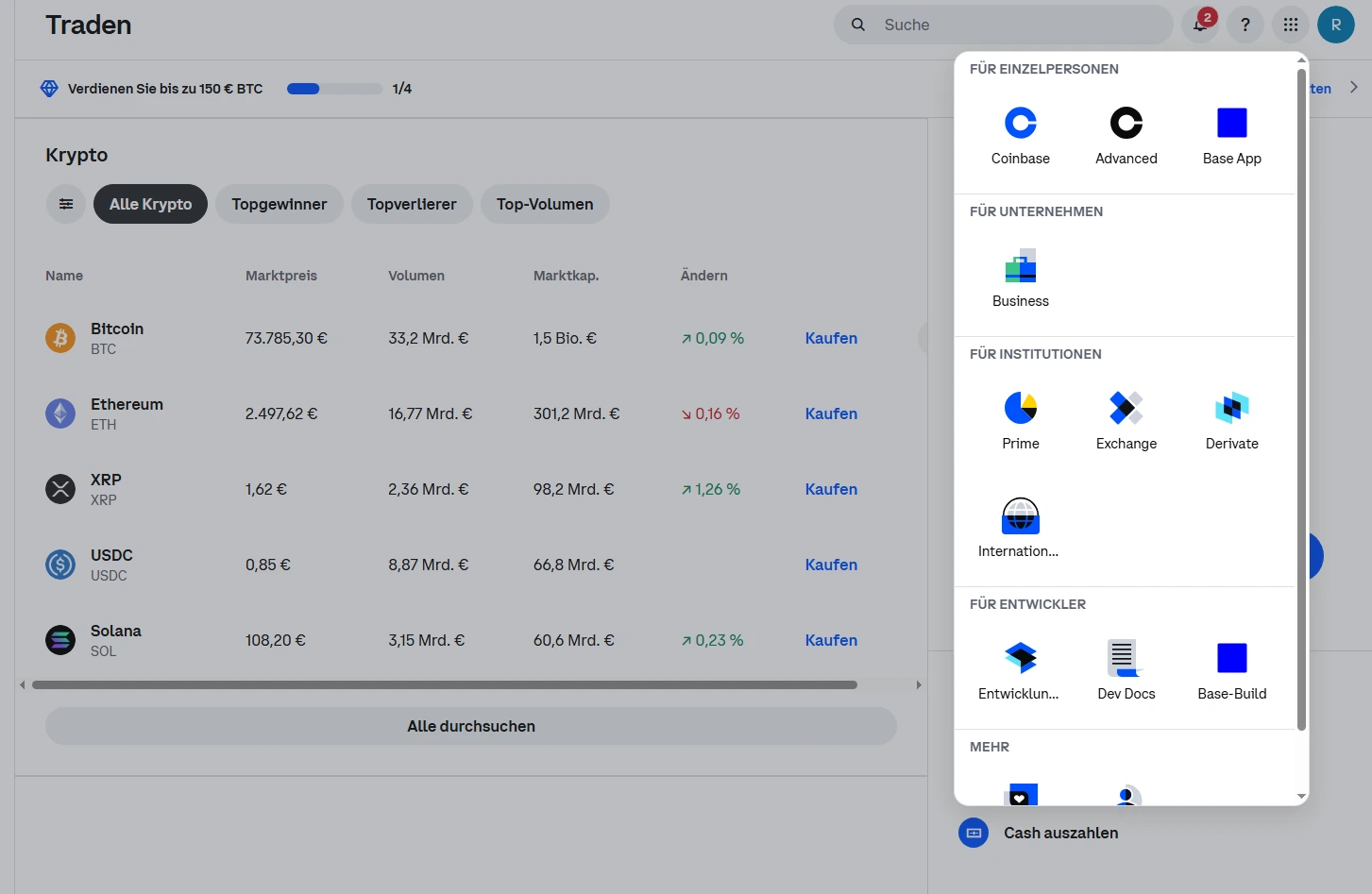Open the Bitcoin row name
The height and width of the screenshot is (894, 1372).
[x=117, y=329]
